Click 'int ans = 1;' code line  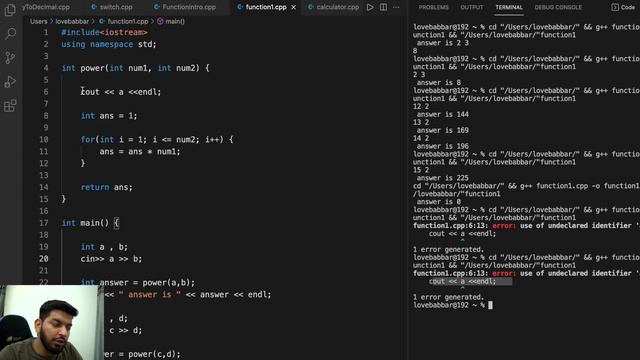(x=109, y=116)
